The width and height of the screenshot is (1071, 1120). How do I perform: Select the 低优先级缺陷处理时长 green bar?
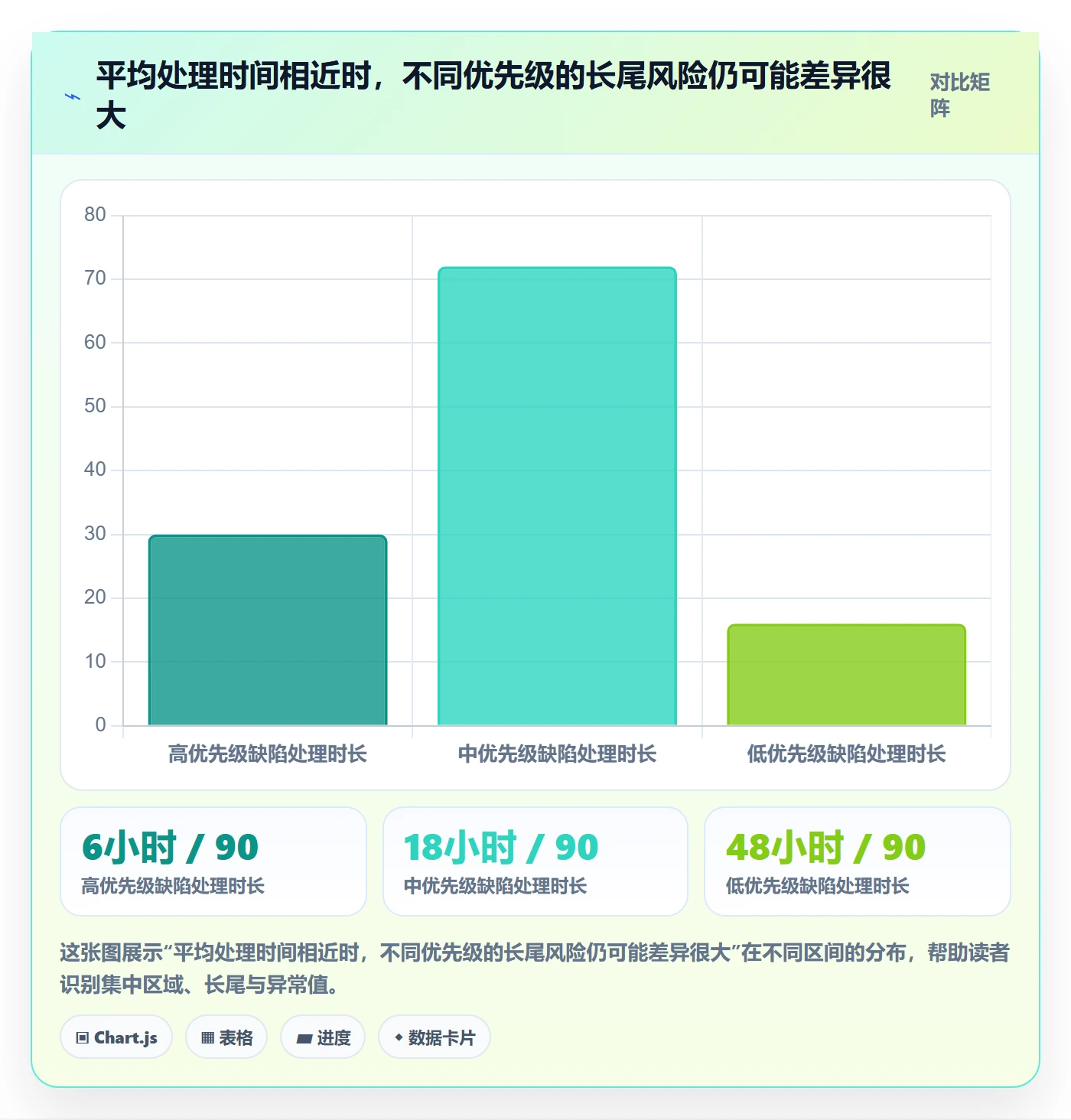pyautogui.click(x=846, y=675)
